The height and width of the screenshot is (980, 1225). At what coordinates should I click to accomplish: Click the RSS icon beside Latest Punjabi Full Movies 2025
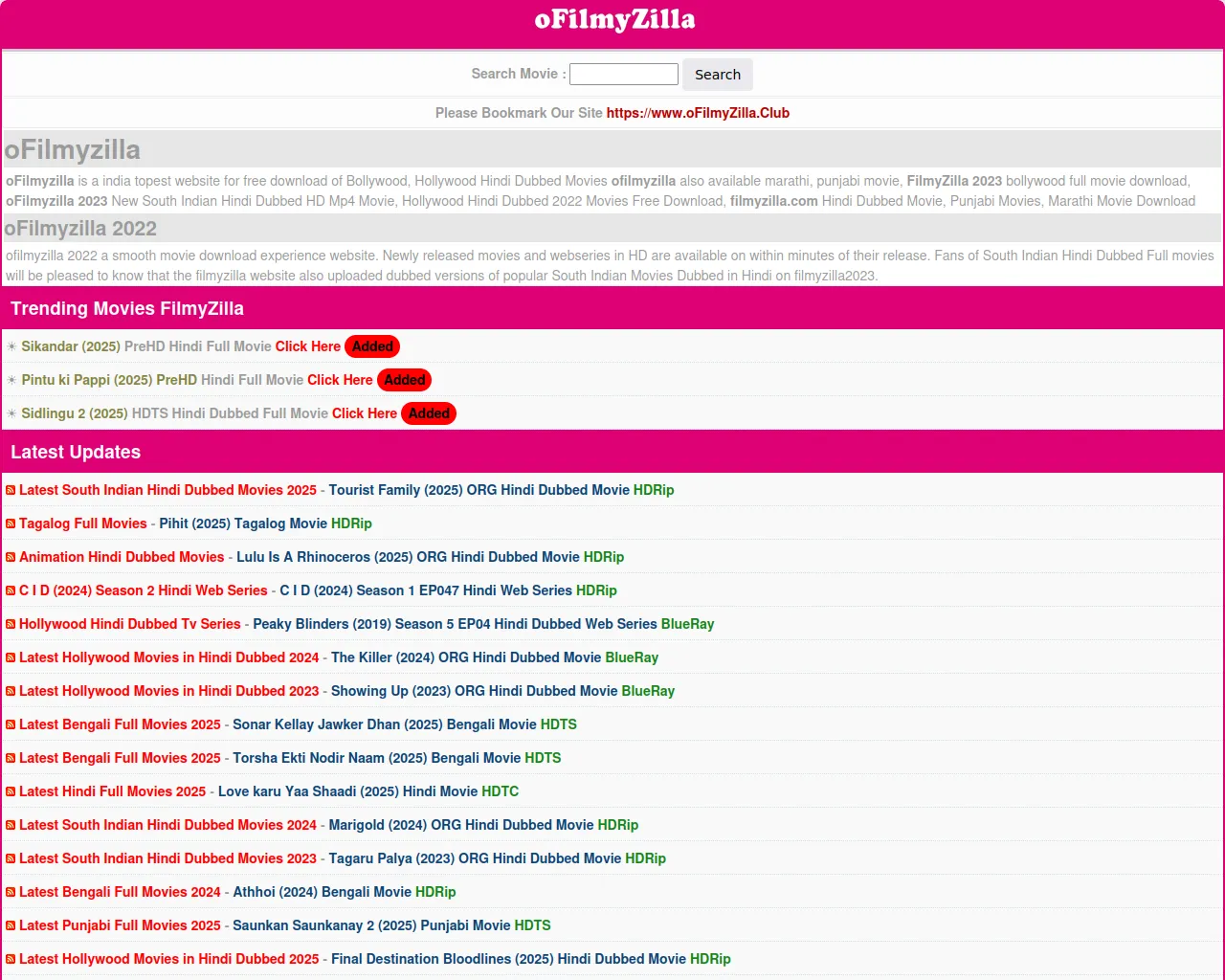(x=11, y=925)
